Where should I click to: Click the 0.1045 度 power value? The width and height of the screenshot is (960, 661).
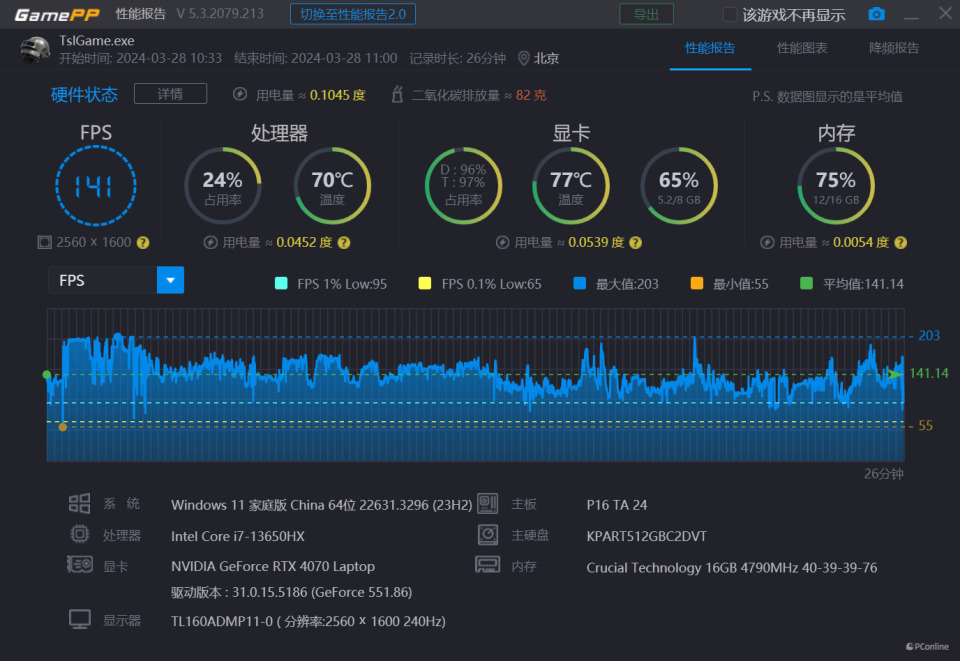(x=337, y=95)
